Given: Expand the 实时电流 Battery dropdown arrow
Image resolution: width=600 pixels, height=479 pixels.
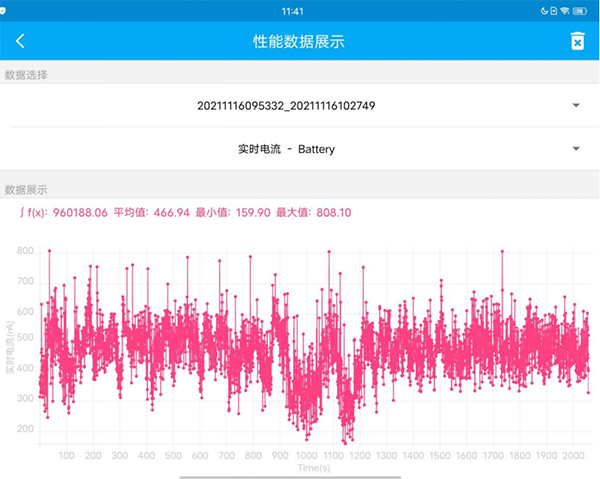Looking at the screenshot, I should [x=576, y=149].
